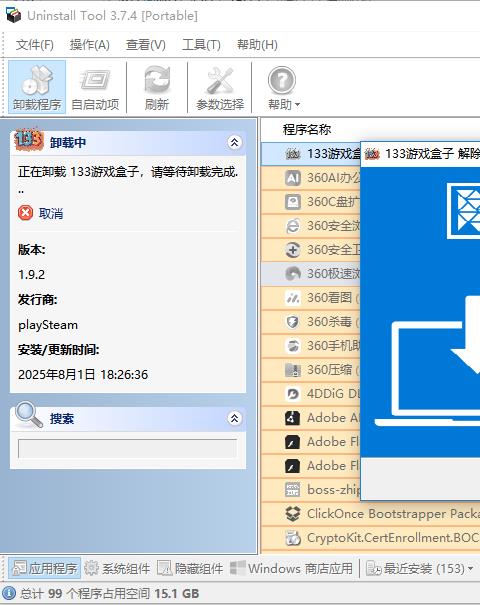
Task: Click the status bar info icon
Action: tap(9, 593)
